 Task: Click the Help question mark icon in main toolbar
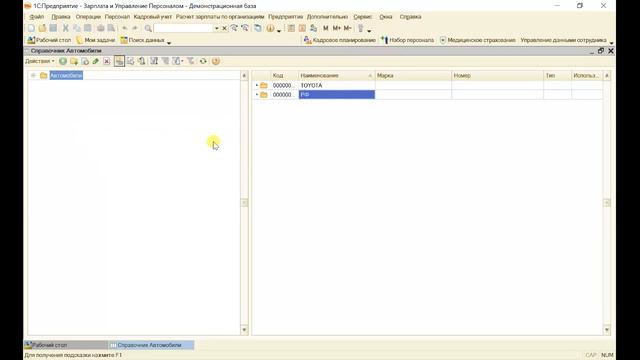click(x=270, y=28)
